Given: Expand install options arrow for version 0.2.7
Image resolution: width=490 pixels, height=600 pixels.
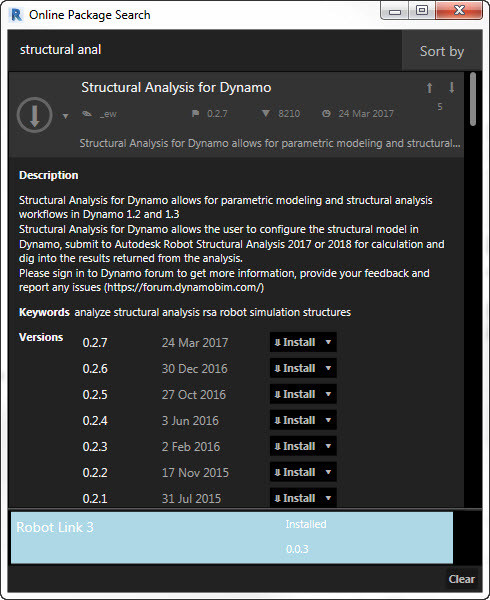Looking at the screenshot, I should (x=328, y=342).
